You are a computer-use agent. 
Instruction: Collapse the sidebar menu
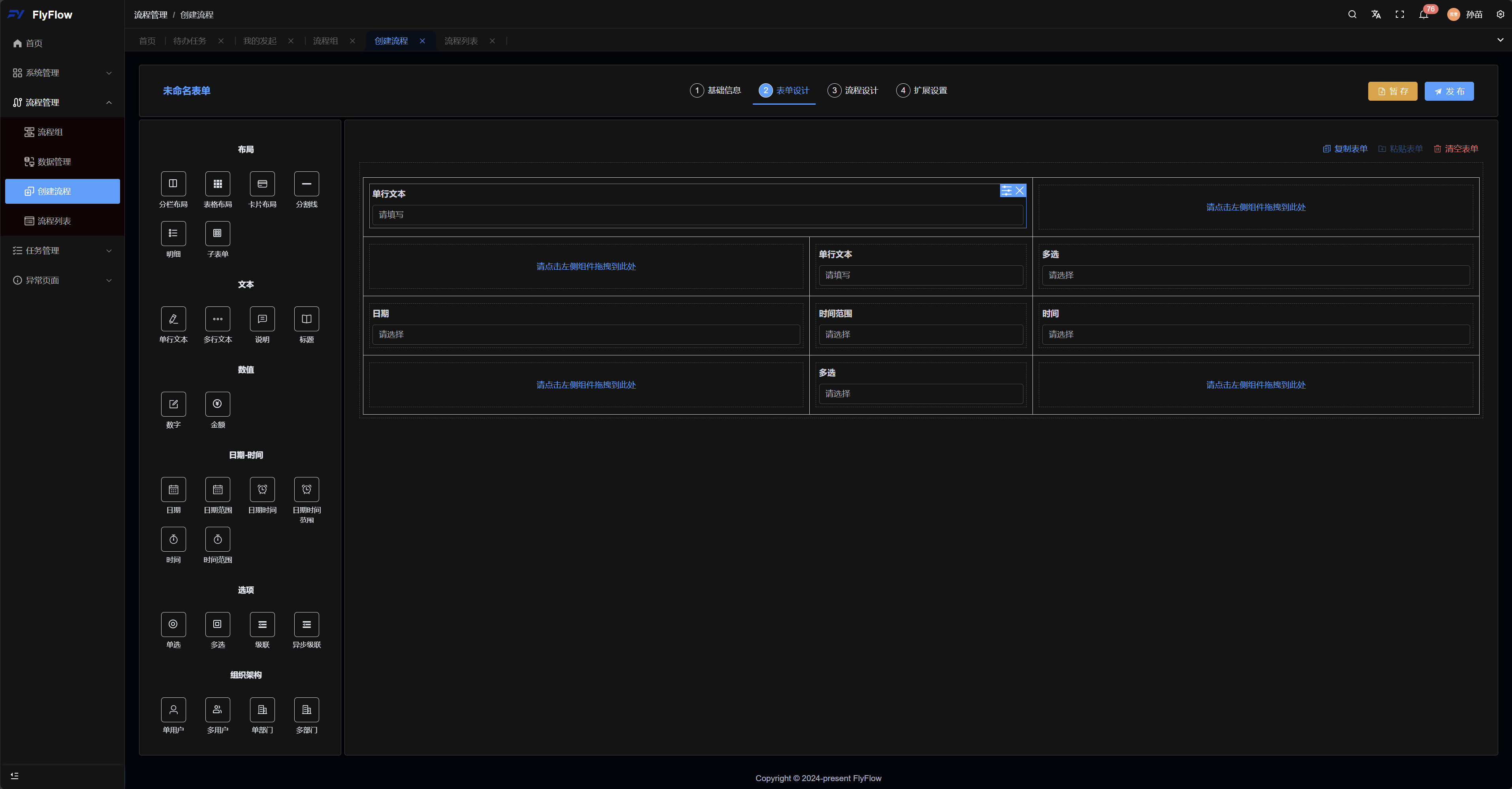click(x=15, y=776)
